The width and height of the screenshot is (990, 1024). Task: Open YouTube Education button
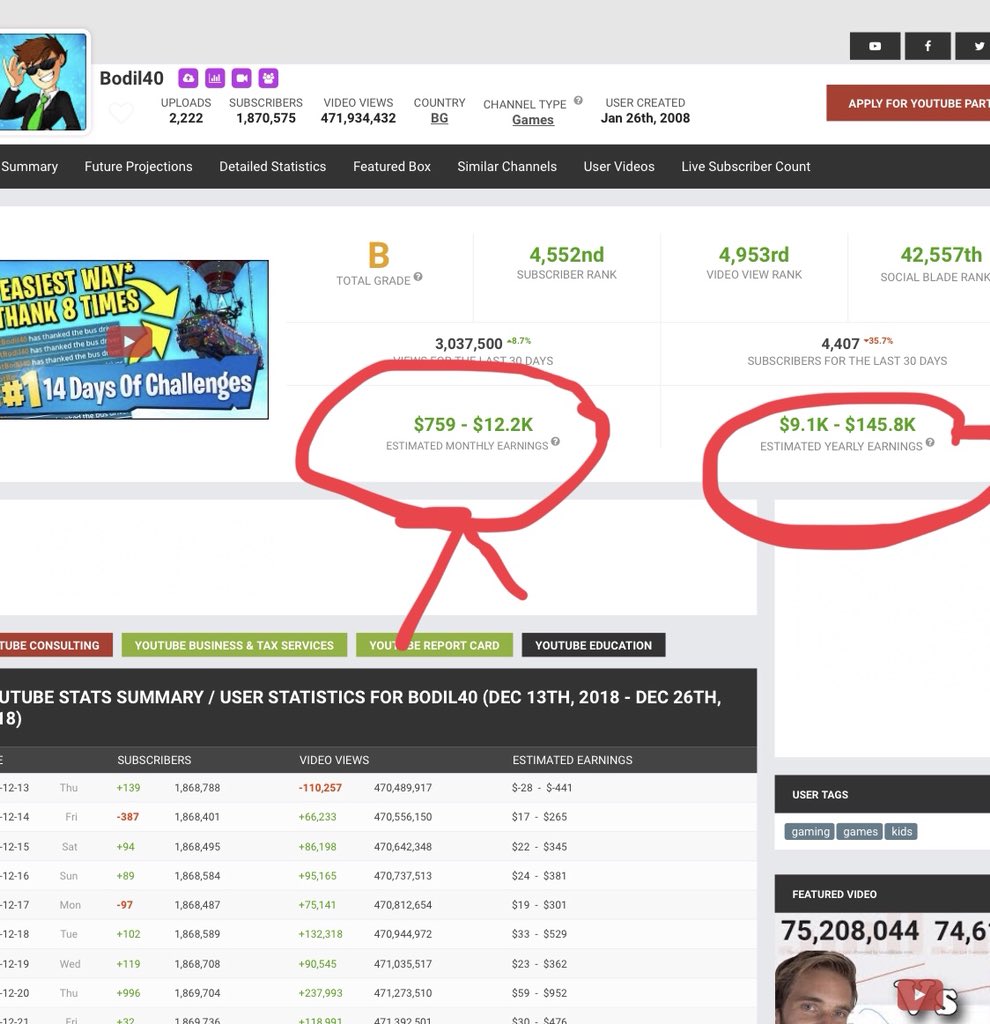click(594, 645)
